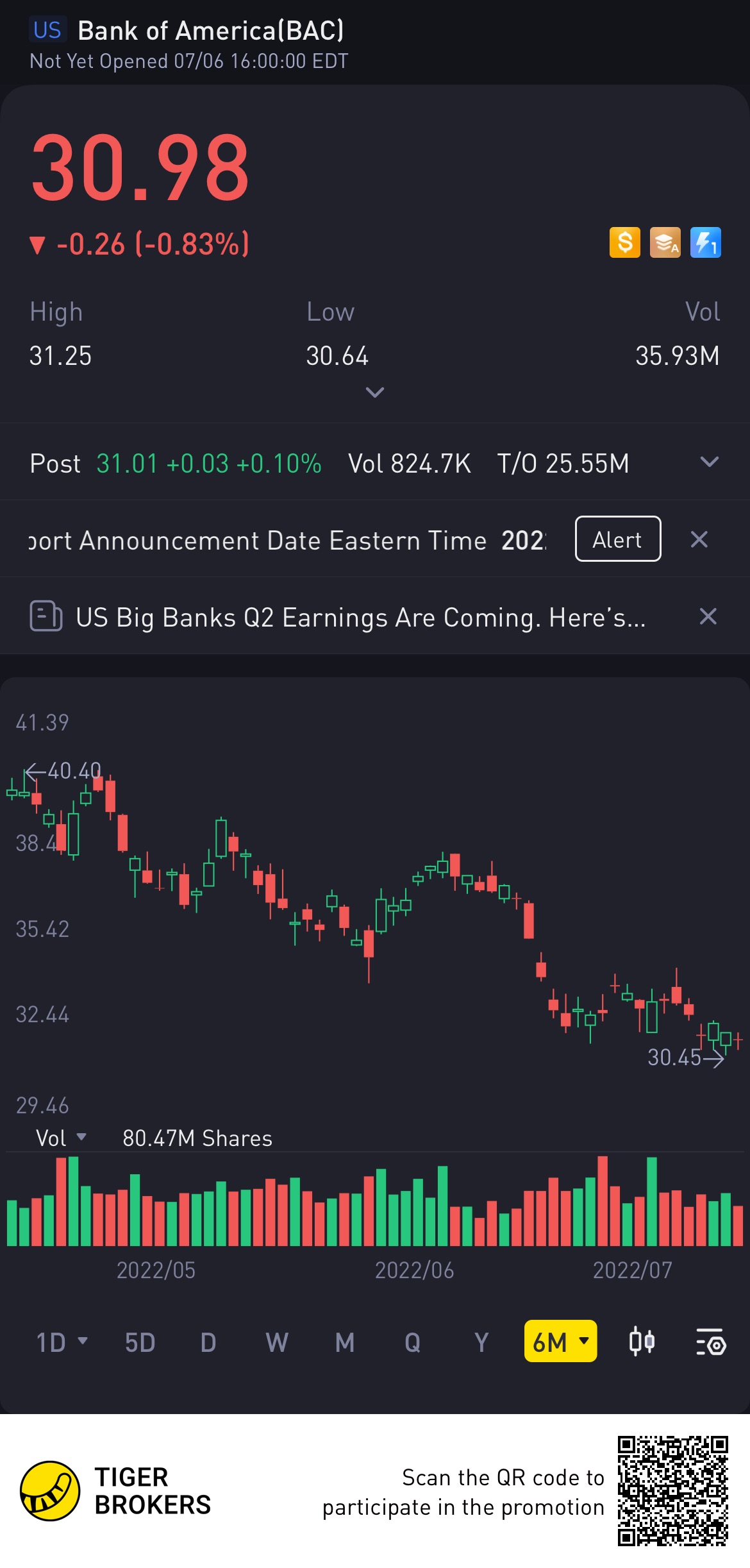Tap the blue lightning bolt badge icon

point(705,243)
